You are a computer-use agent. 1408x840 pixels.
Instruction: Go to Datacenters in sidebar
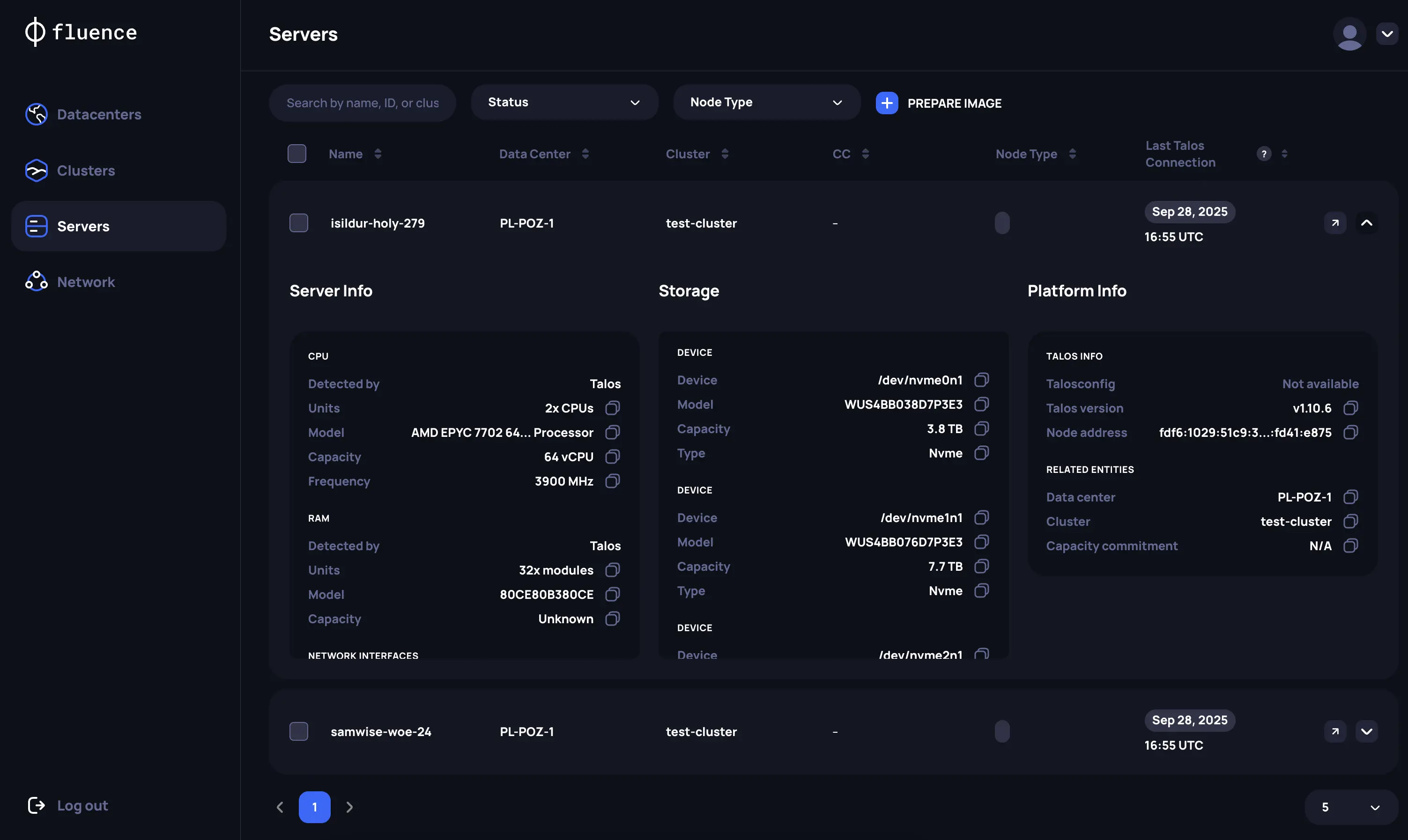click(99, 114)
